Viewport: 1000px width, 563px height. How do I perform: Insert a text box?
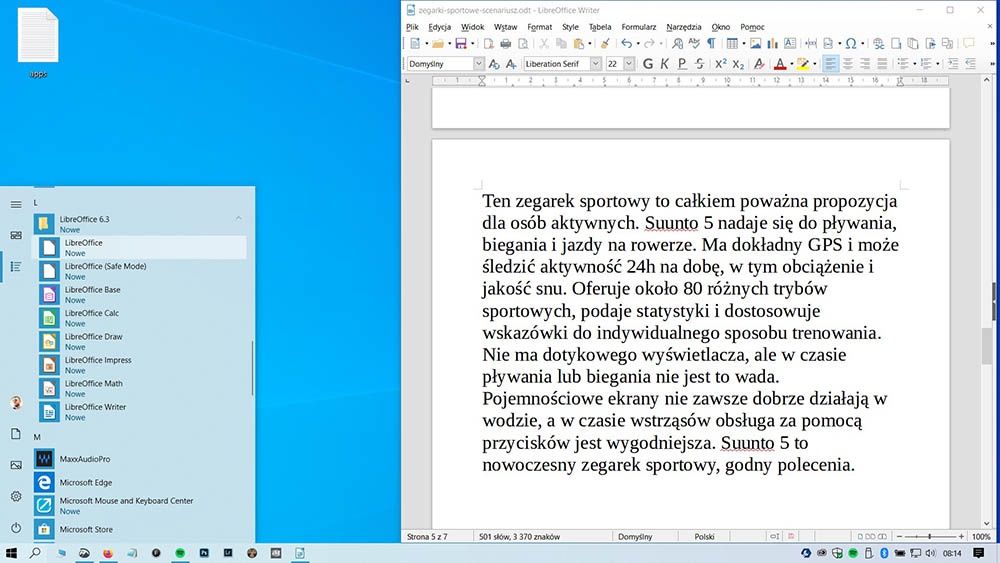pyautogui.click(x=790, y=43)
